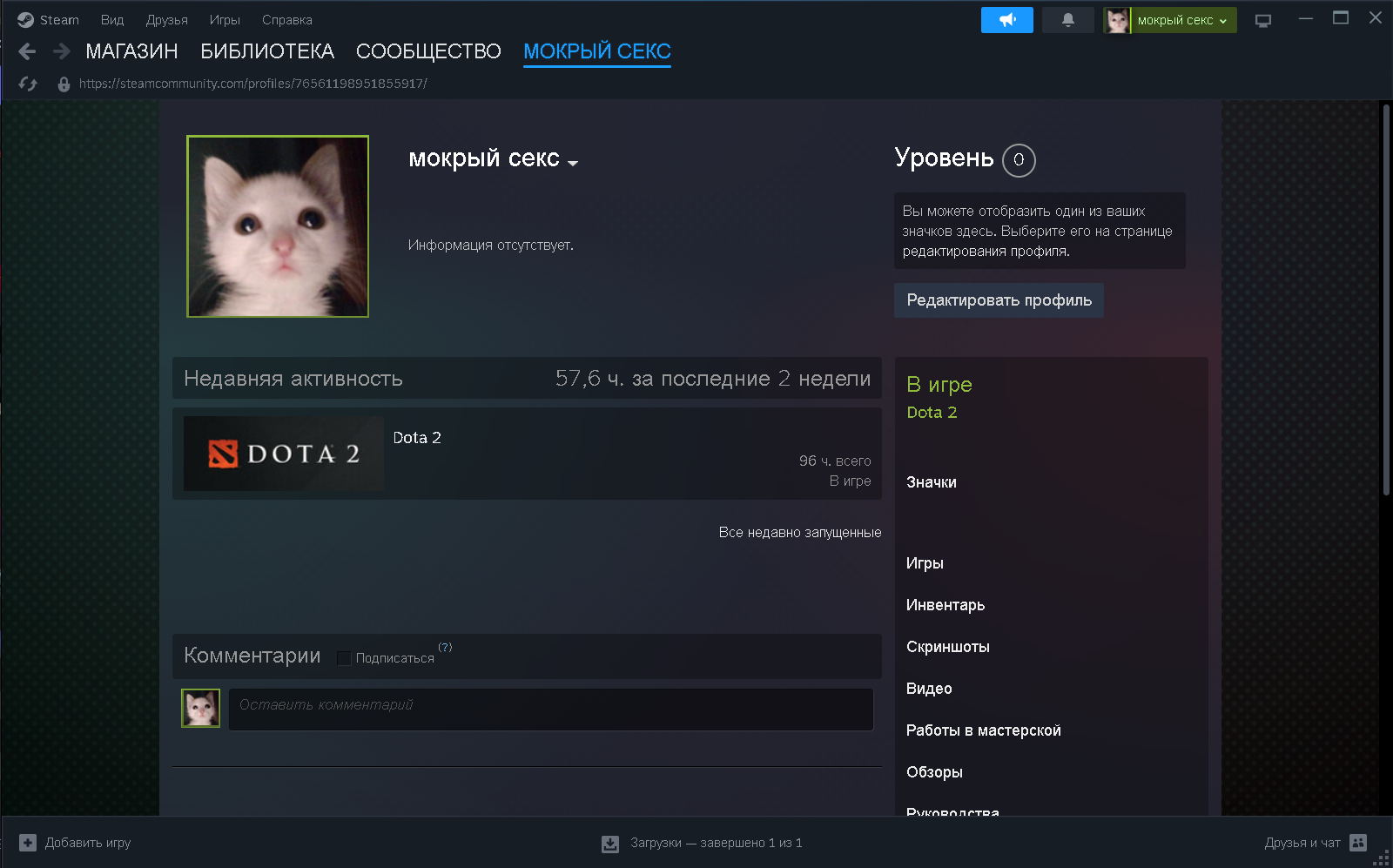Open the profile name dropdown arrow
This screenshot has width=1393, height=868.
coord(573,163)
